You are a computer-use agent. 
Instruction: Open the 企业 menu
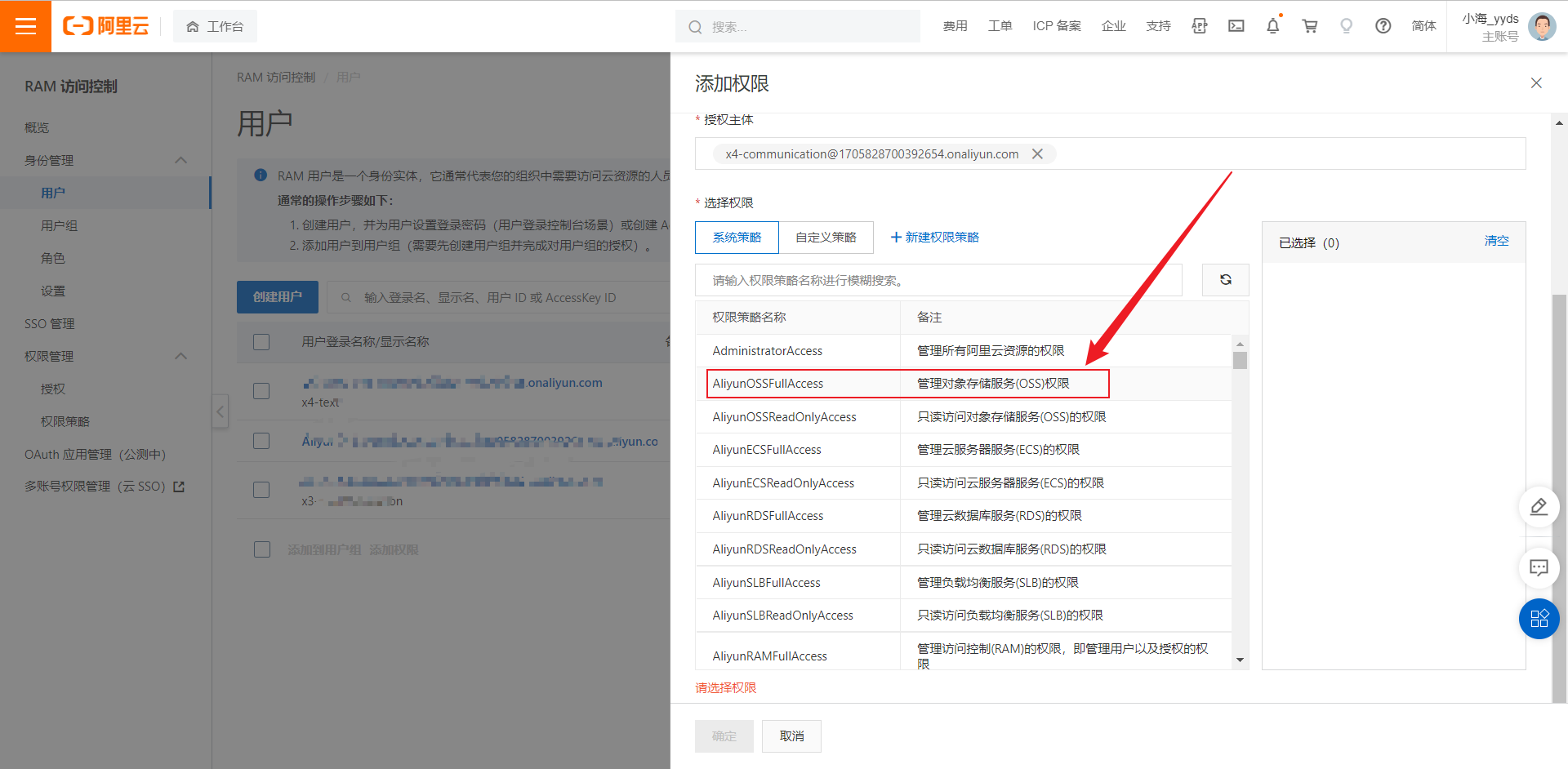click(x=1113, y=26)
